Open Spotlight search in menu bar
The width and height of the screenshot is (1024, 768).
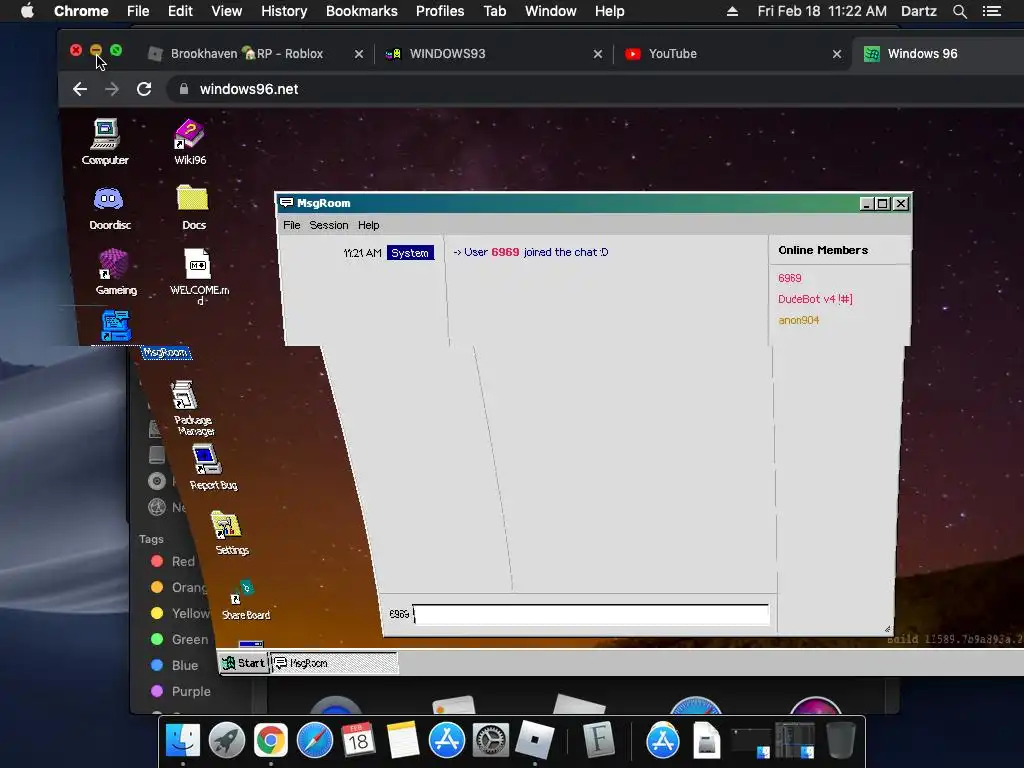[x=959, y=11]
